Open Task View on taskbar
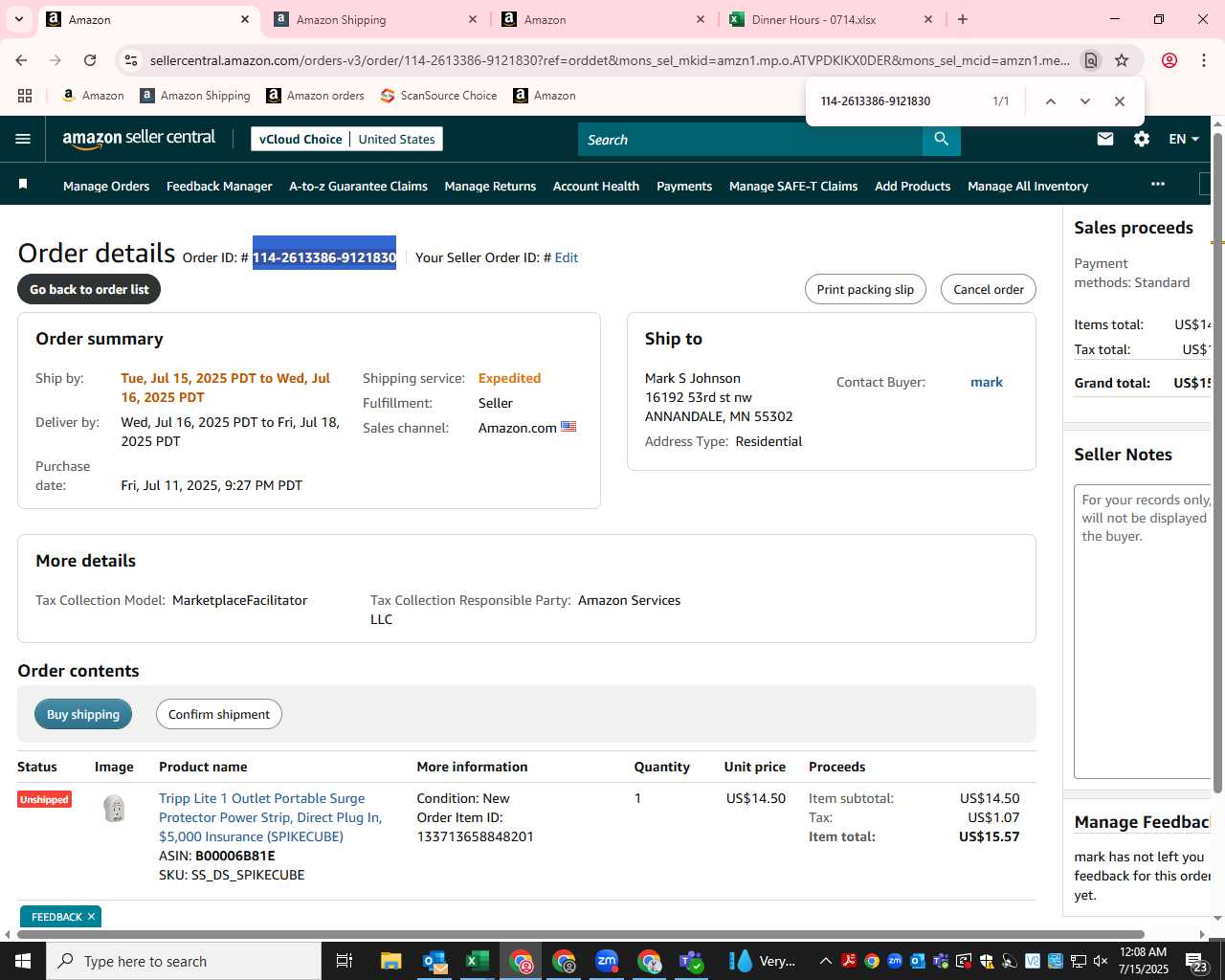The image size is (1225, 980). (345, 961)
